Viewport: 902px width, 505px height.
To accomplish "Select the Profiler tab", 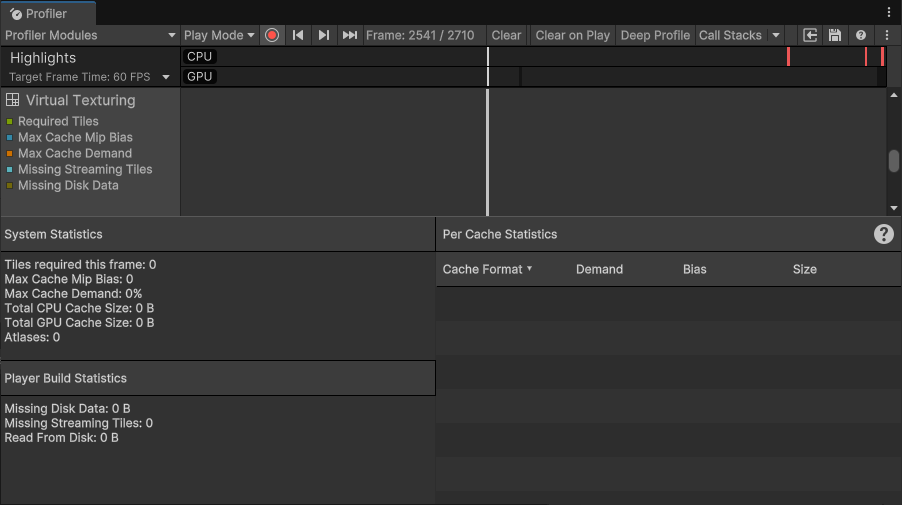I will point(47,14).
